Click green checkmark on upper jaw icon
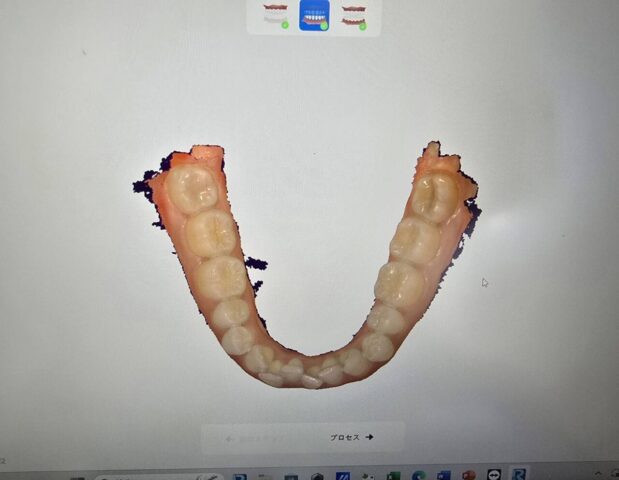This screenshot has width=619, height=480. pos(285,24)
